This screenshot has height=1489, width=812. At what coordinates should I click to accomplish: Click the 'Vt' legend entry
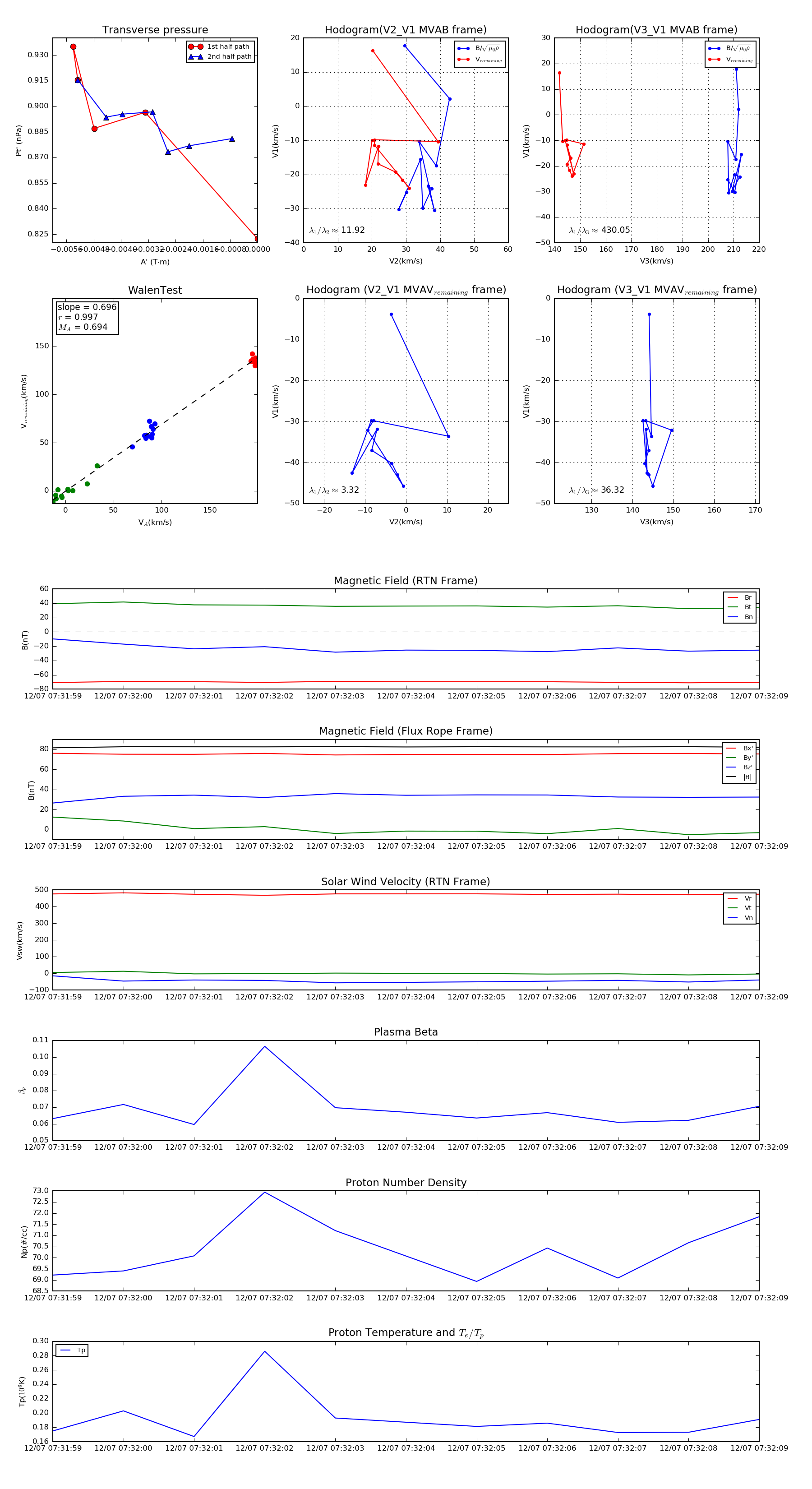coord(740,908)
